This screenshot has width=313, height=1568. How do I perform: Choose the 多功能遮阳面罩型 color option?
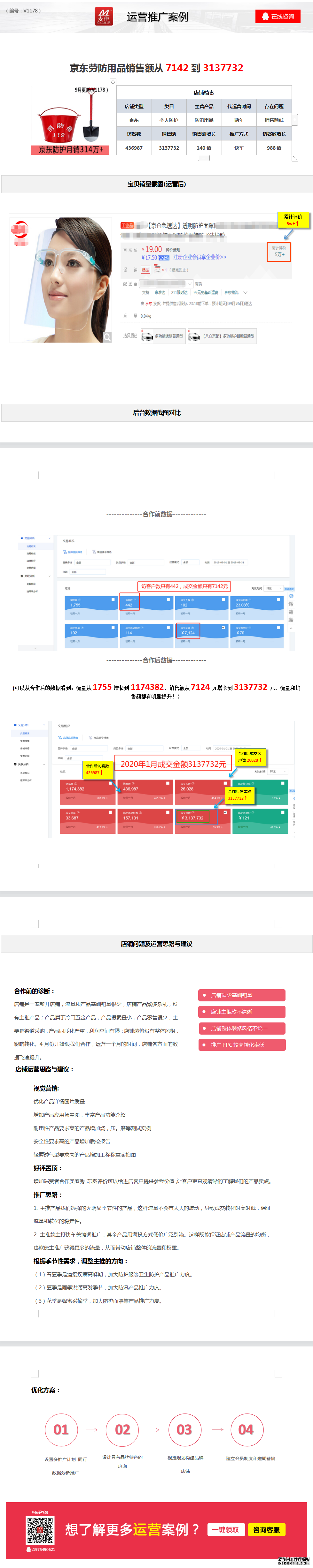click(163, 336)
